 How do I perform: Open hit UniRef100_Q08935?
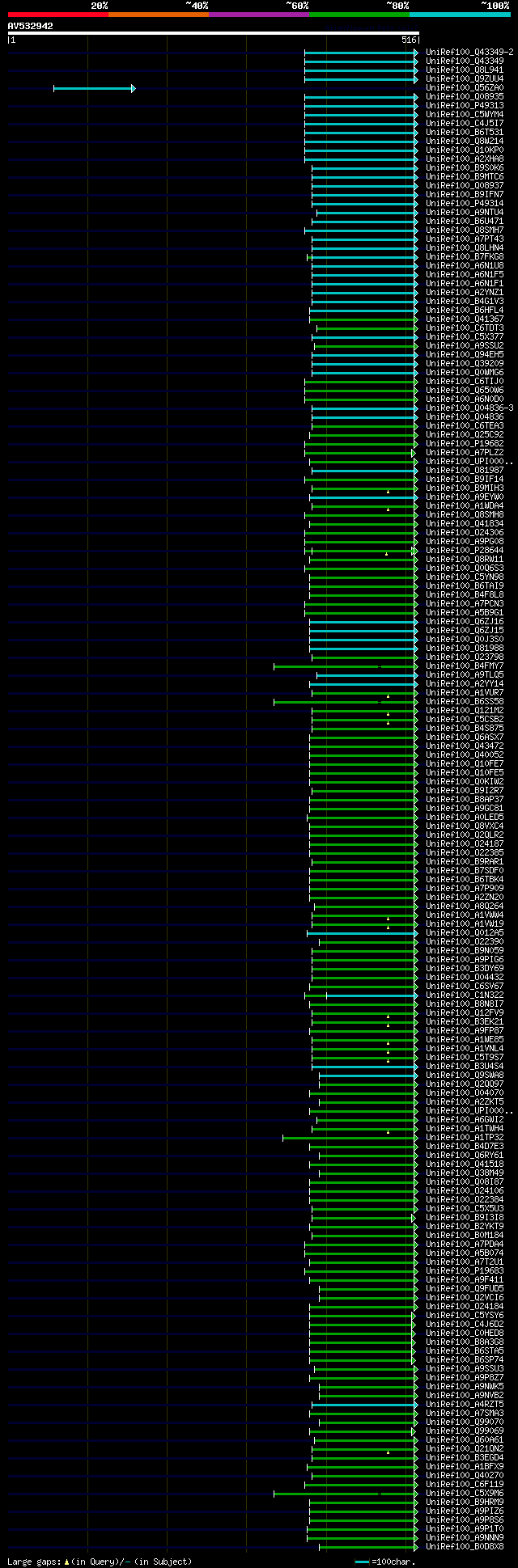pyautogui.click(x=465, y=97)
